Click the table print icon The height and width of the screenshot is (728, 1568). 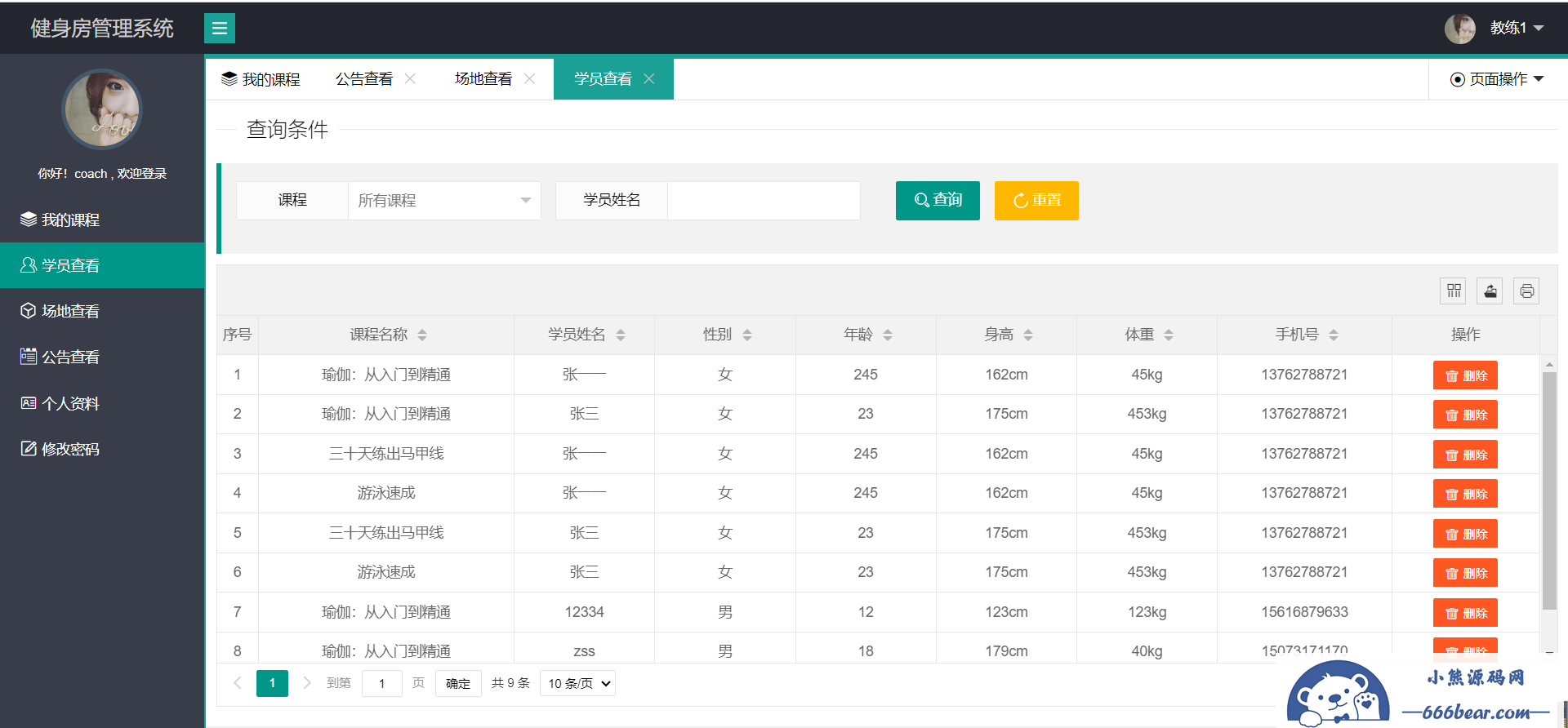tap(1526, 291)
